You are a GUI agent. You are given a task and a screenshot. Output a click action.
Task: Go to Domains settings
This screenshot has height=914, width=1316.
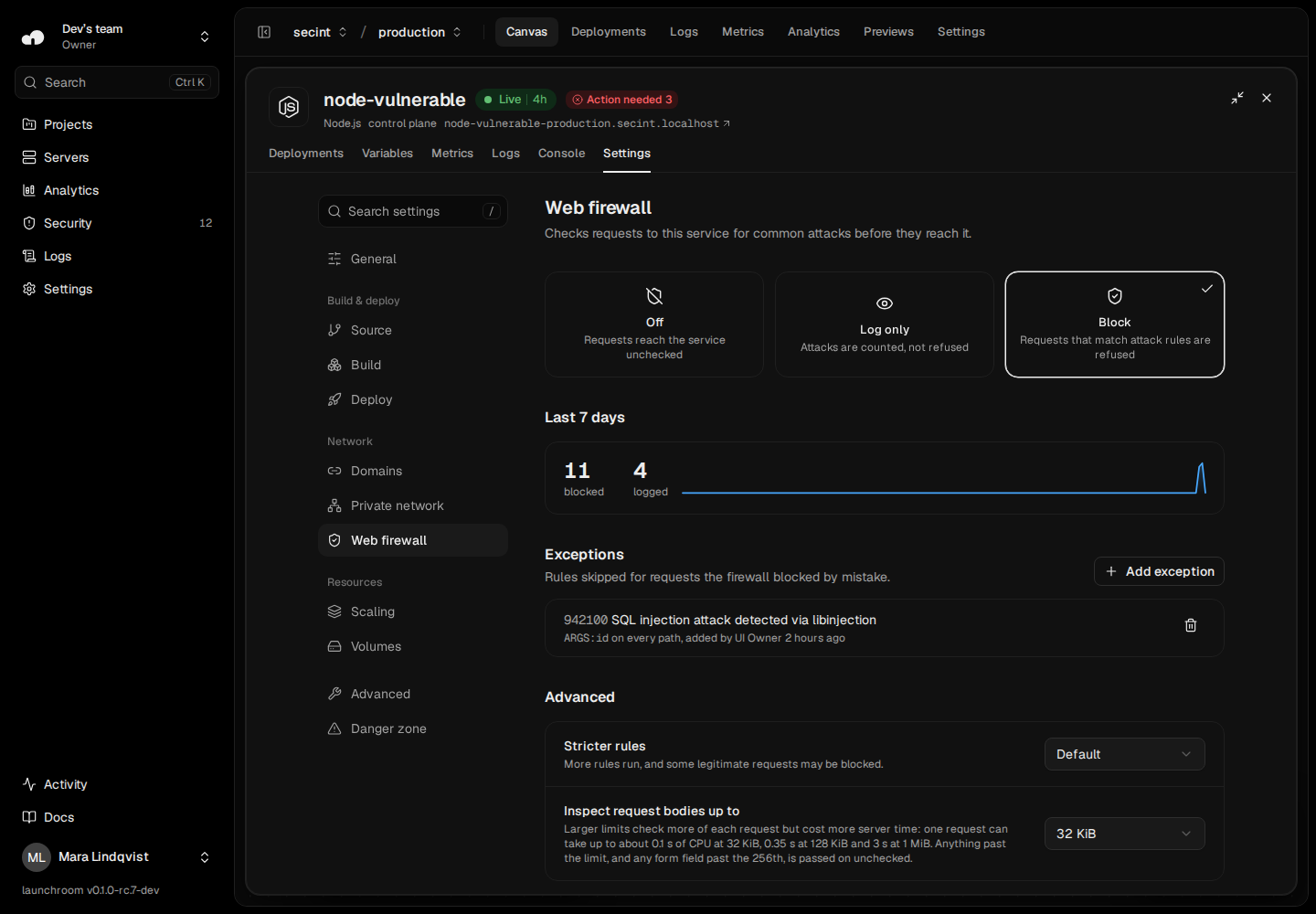point(413,471)
